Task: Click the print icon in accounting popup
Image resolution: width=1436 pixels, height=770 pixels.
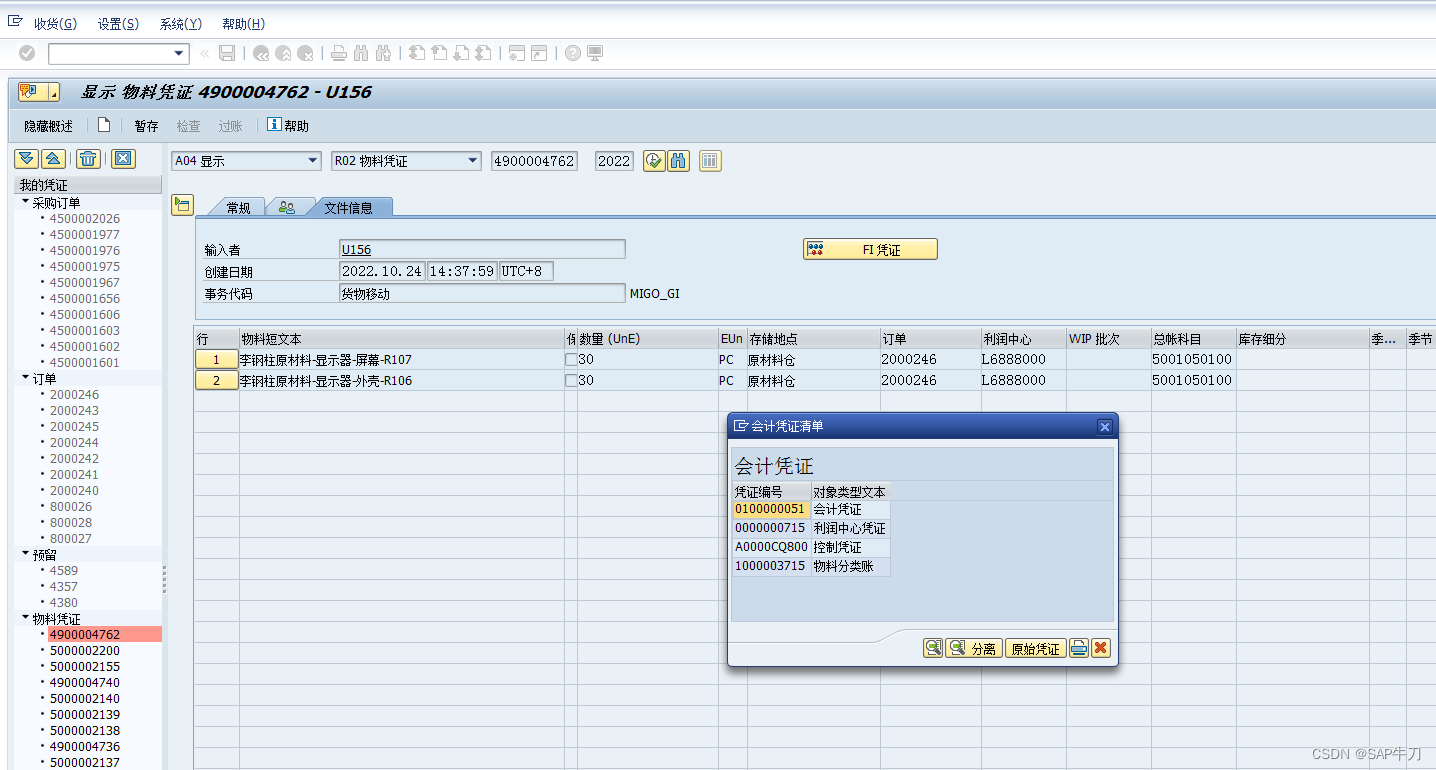Action: (1079, 648)
